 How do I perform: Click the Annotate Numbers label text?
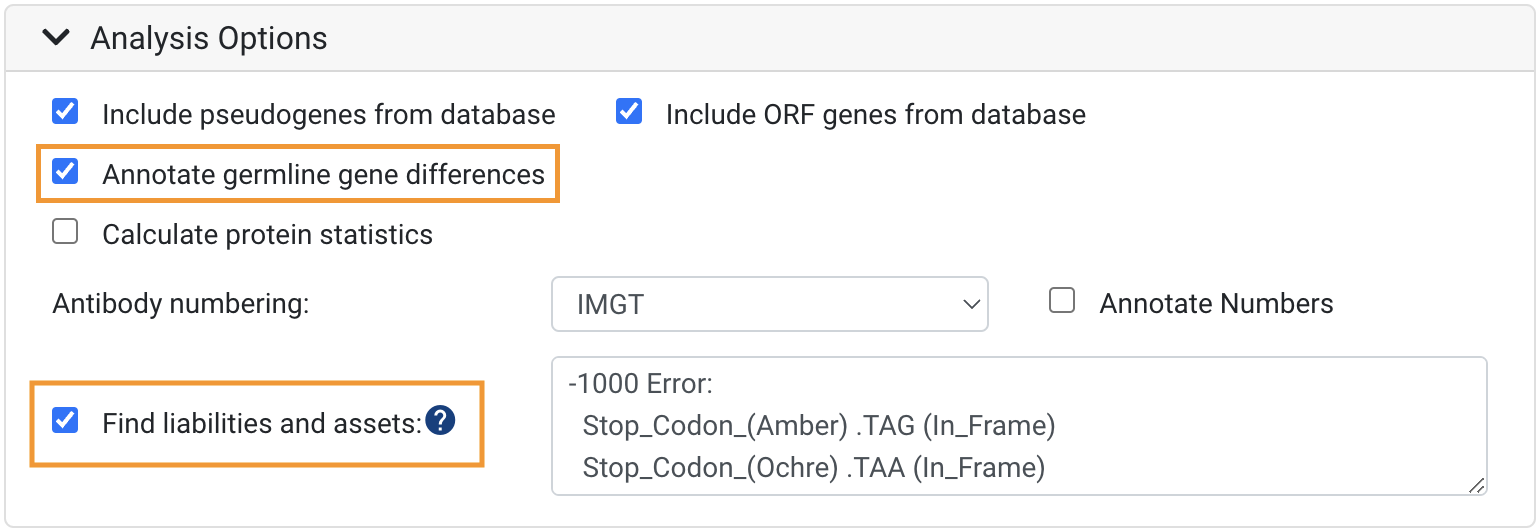(x=1217, y=304)
